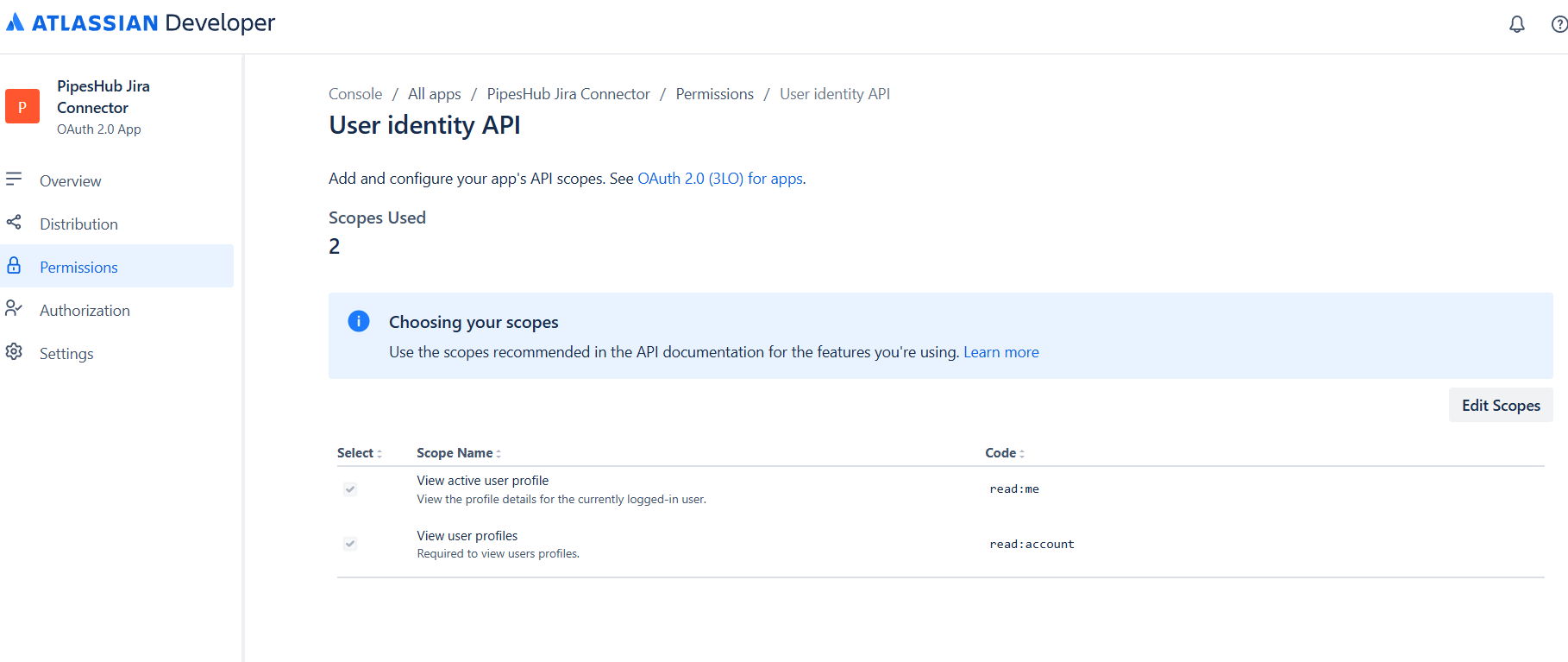Click the Overview lines icon in sidebar
This screenshot has height=662, width=1568.
tap(14, 179)
